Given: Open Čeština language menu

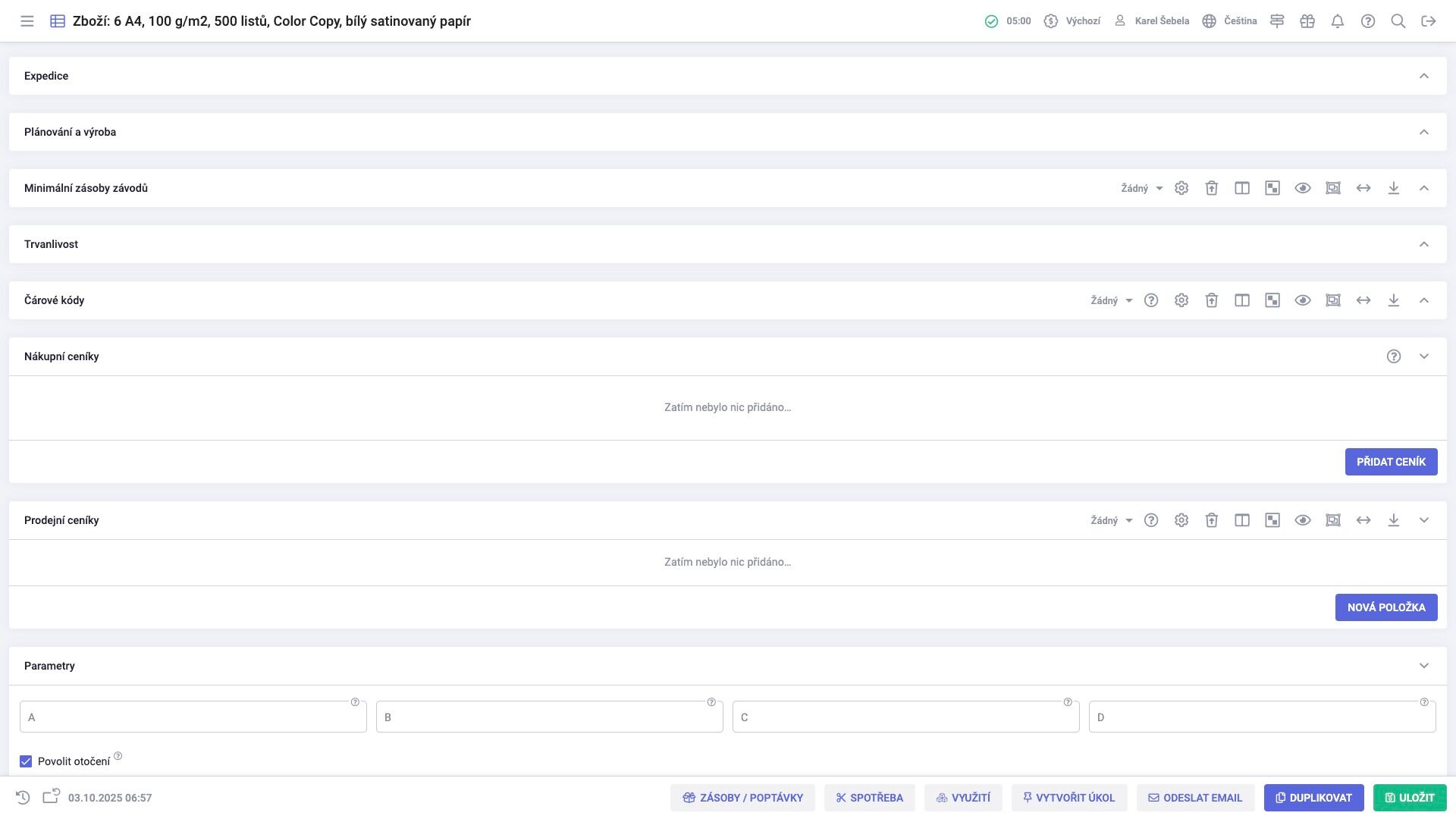Looking at the screenshot, I should [1230, 21].
